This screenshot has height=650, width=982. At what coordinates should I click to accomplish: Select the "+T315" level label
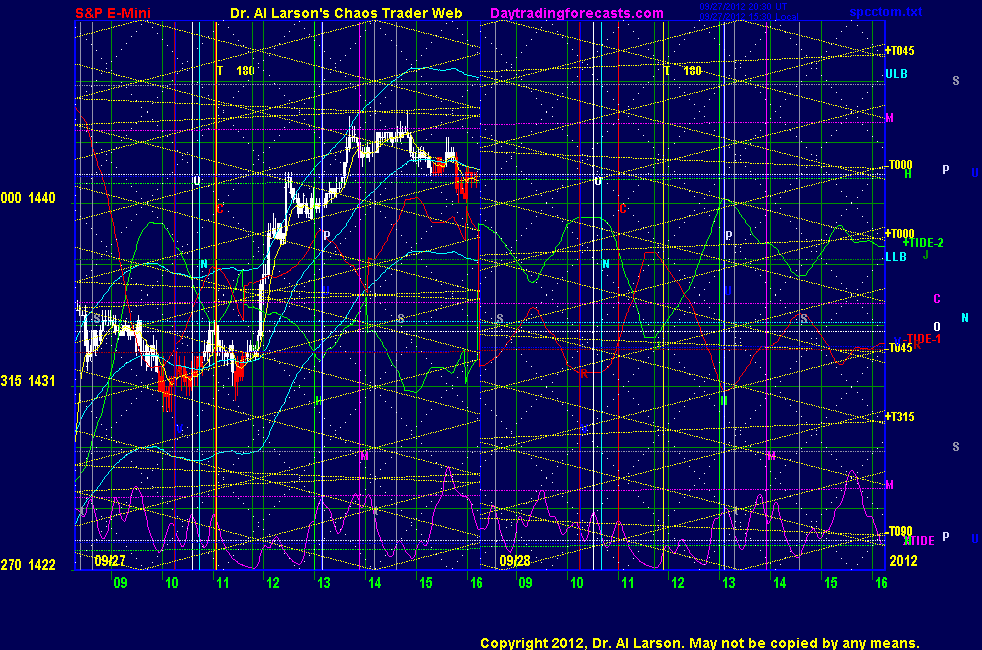(899, 416)
